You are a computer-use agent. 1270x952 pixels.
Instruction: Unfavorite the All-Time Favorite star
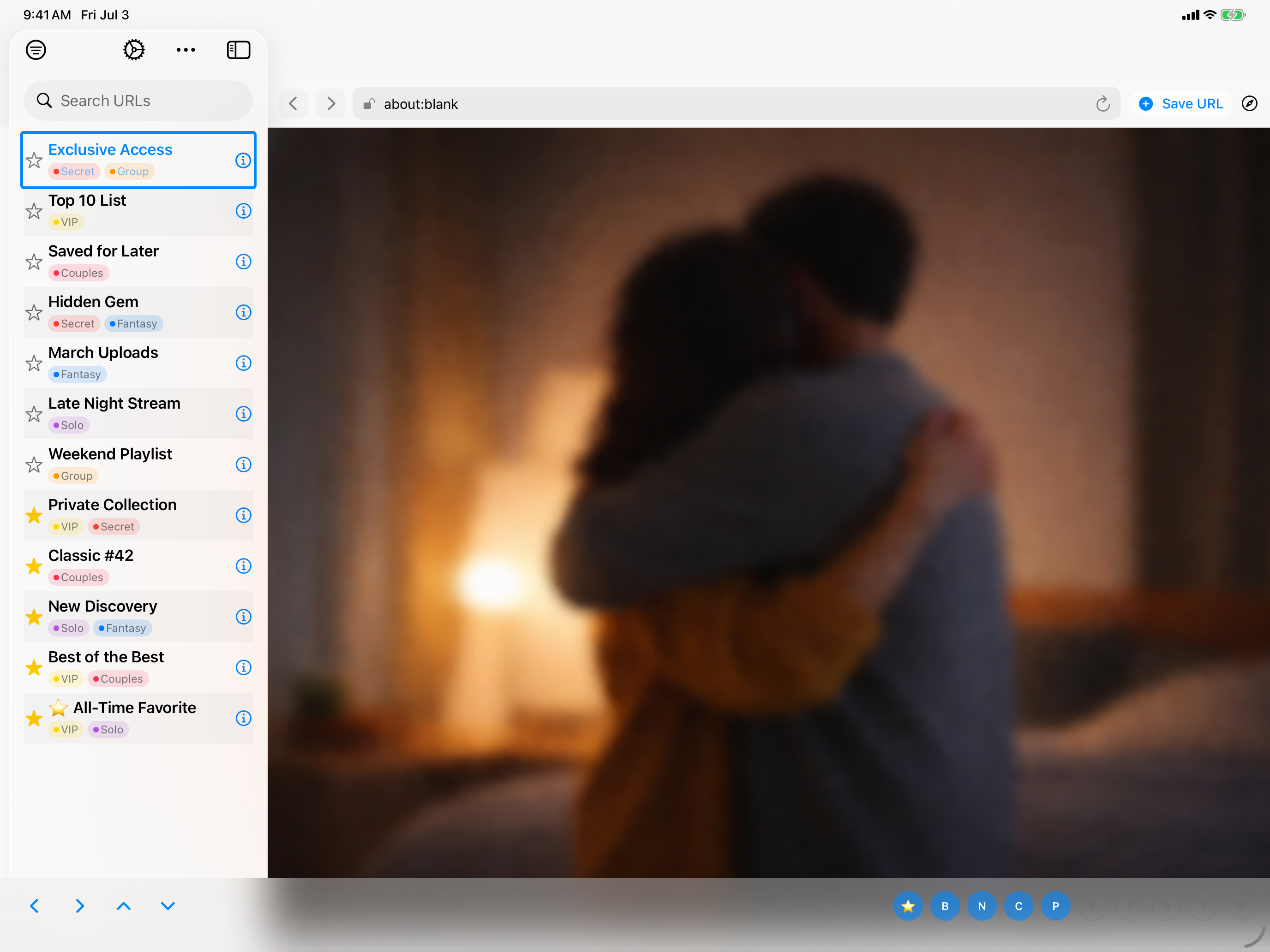(34, 718)
